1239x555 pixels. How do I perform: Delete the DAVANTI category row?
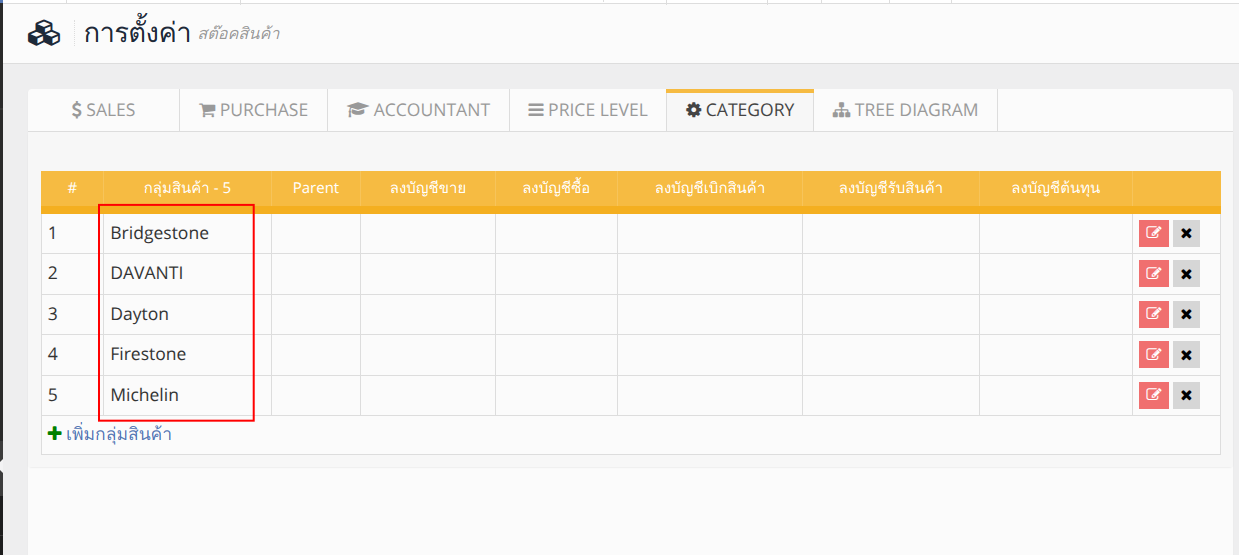point(1186,274)
